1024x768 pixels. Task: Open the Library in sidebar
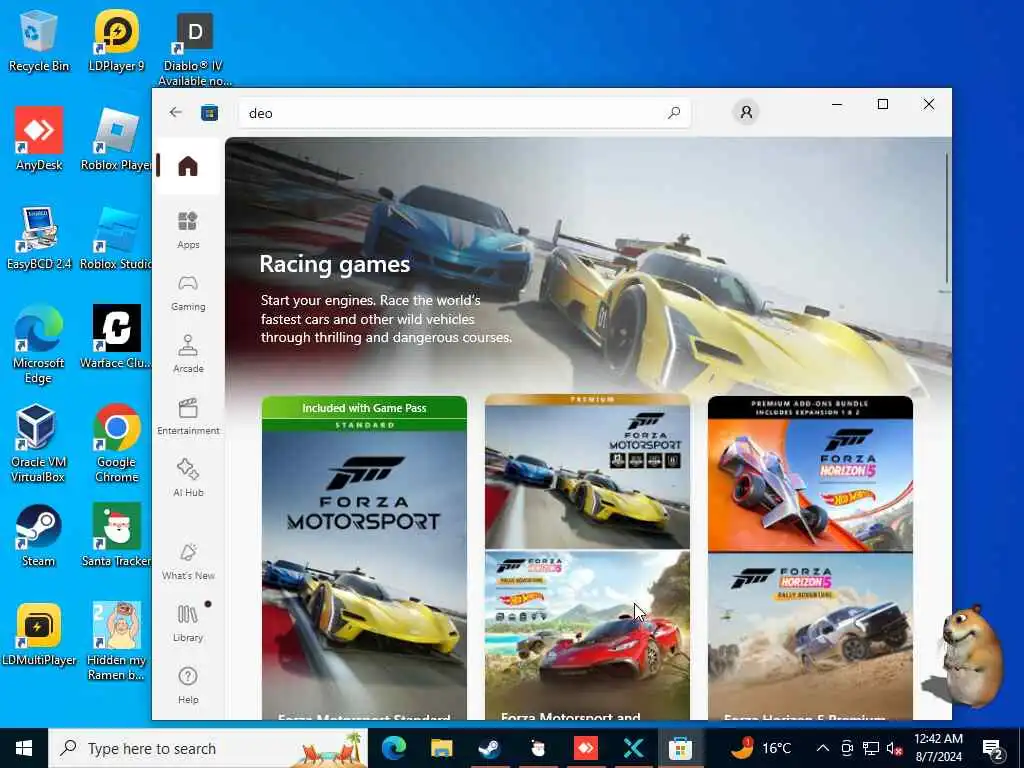click(188, 623)
